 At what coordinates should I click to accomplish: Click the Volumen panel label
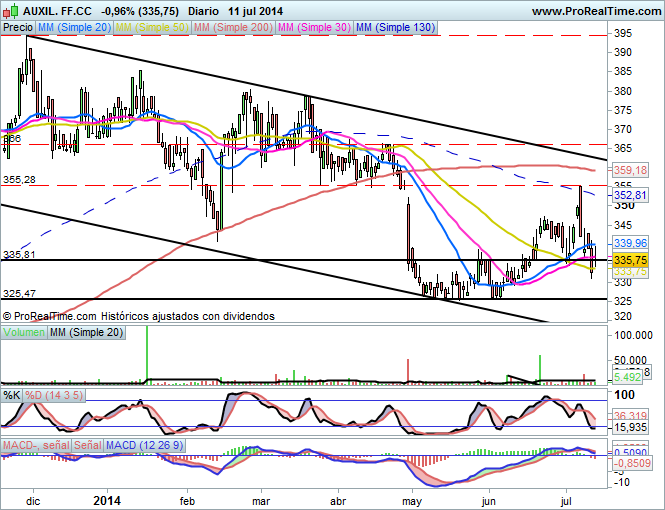point(23,331)
